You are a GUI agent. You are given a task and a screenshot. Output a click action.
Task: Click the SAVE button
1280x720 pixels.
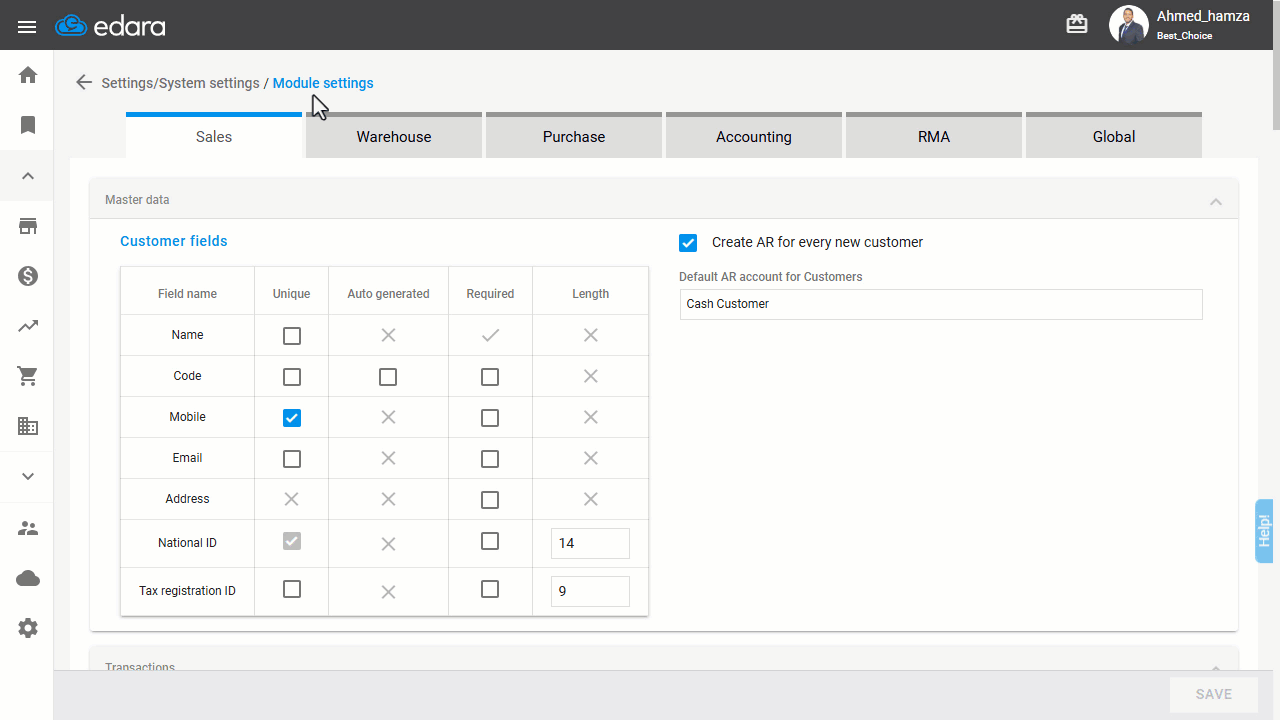pyautogui.click(x=1214, y=694)
